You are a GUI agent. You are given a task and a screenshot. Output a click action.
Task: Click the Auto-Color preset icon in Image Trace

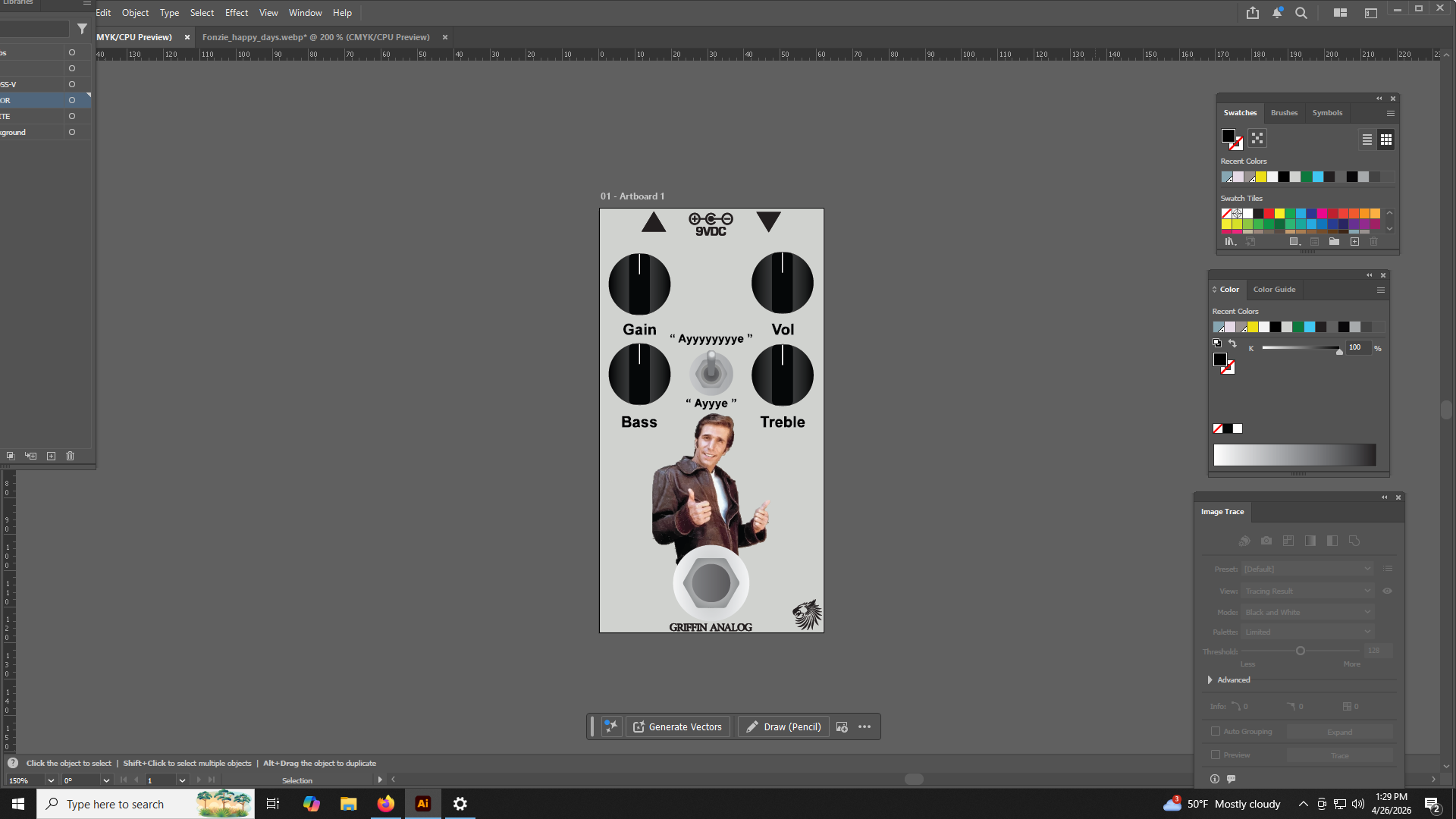[x=1244, y=541]
